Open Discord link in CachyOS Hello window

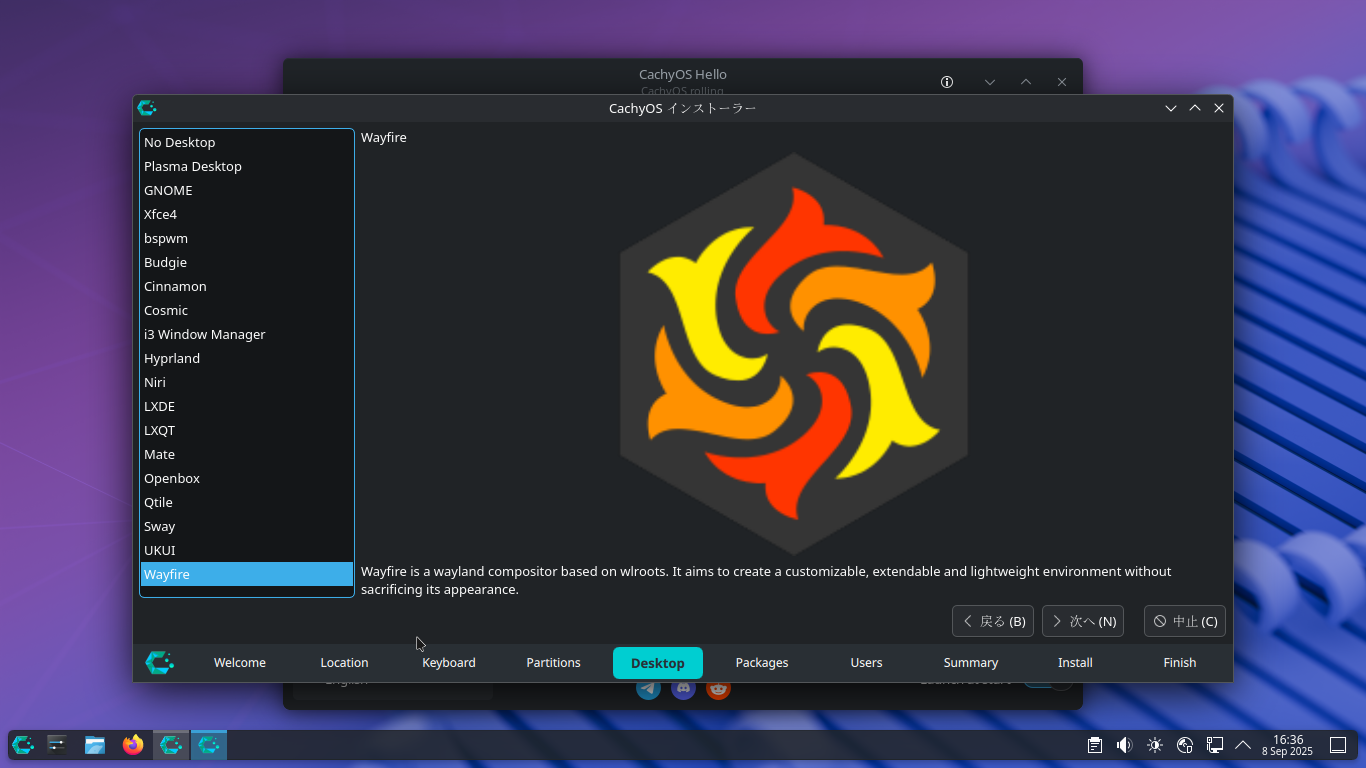pyautogui.click(x=683, y=690)
